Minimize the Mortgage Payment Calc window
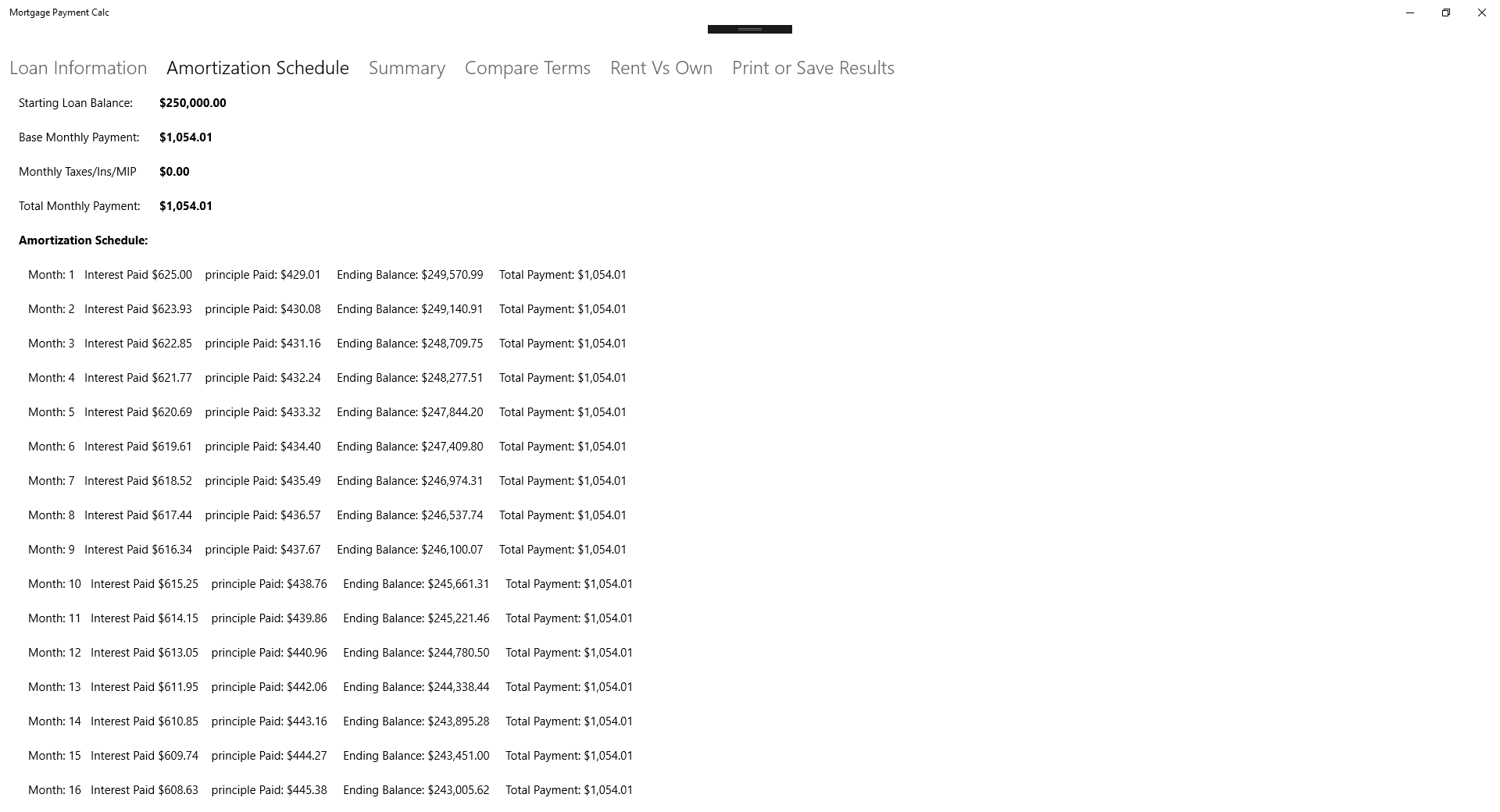 (x=1410, y=12)
